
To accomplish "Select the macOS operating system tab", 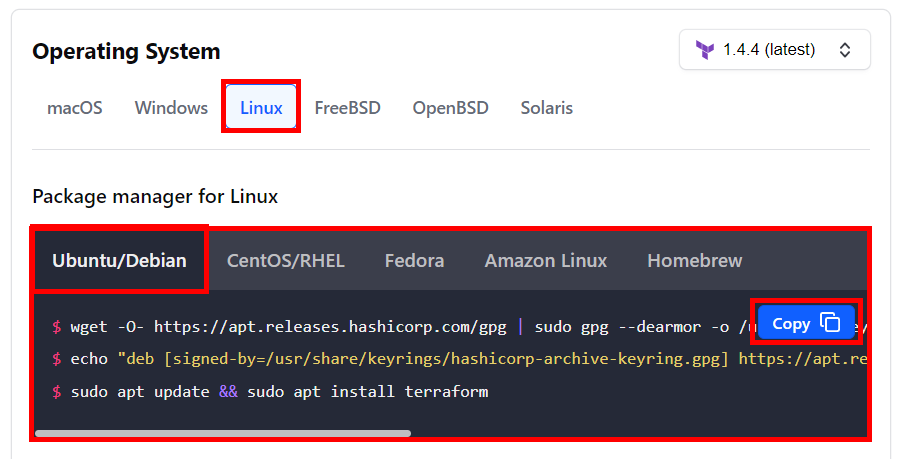I will [x=75, y=108].
